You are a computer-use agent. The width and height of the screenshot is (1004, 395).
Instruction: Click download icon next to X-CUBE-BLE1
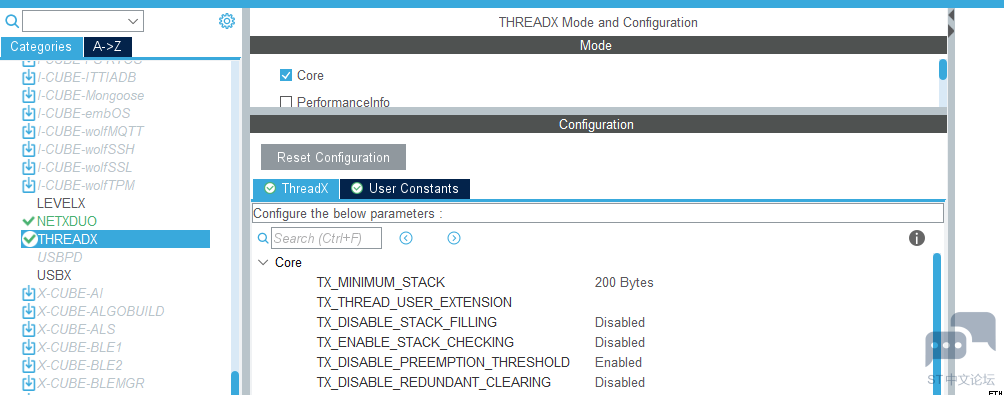point(28,347)
